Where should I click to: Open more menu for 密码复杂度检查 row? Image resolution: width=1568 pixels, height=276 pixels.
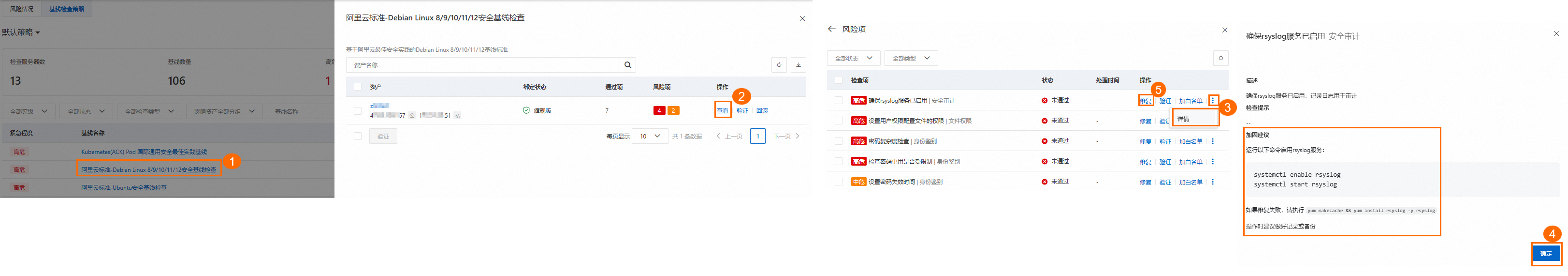pos(1213,141)
